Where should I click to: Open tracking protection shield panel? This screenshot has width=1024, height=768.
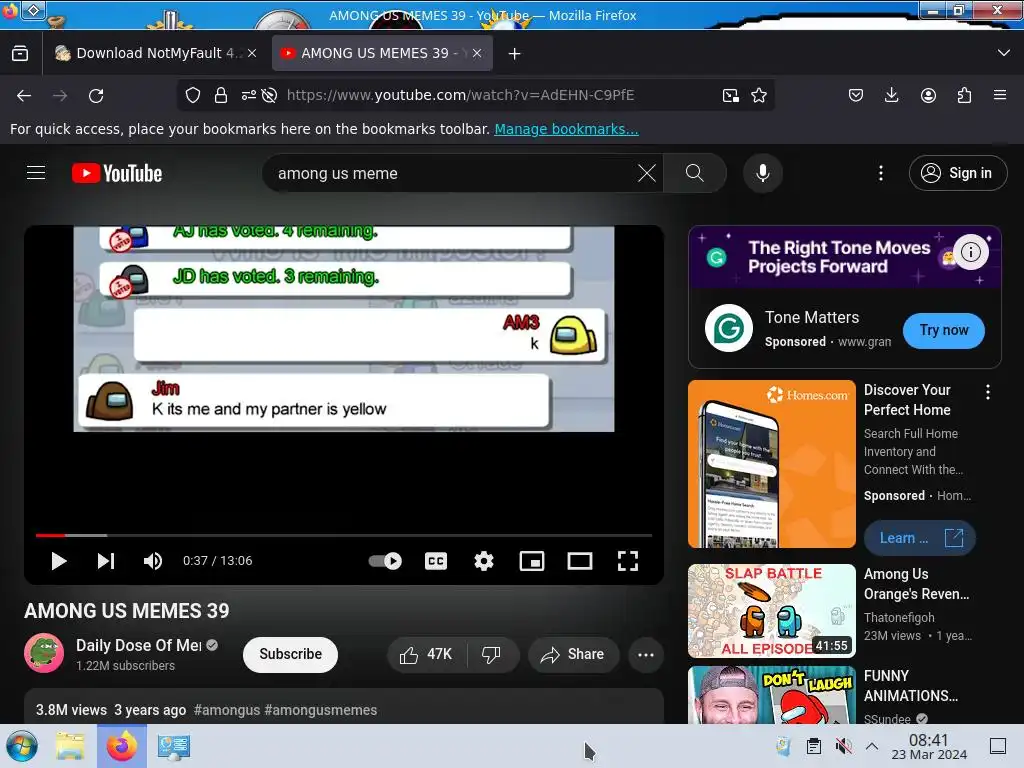(x=193, y=95)
